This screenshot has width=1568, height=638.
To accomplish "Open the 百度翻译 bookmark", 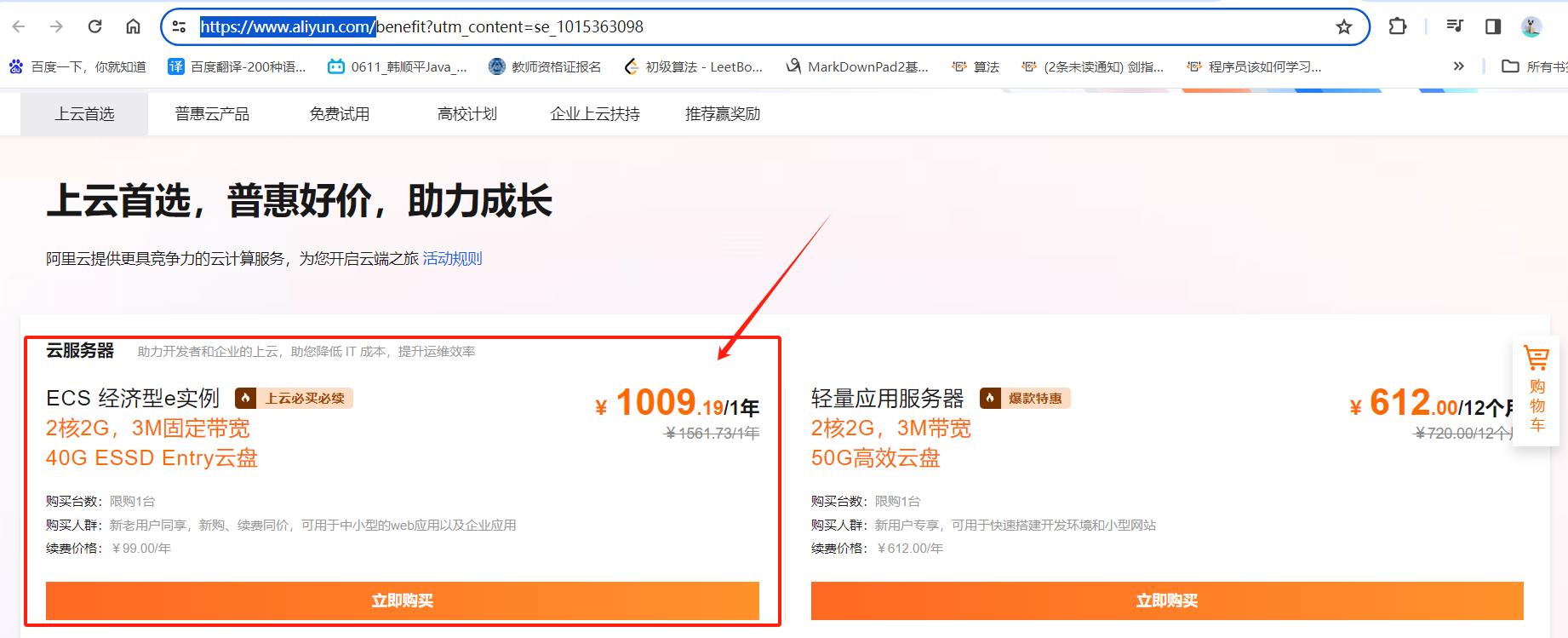I will pos(237,66).
